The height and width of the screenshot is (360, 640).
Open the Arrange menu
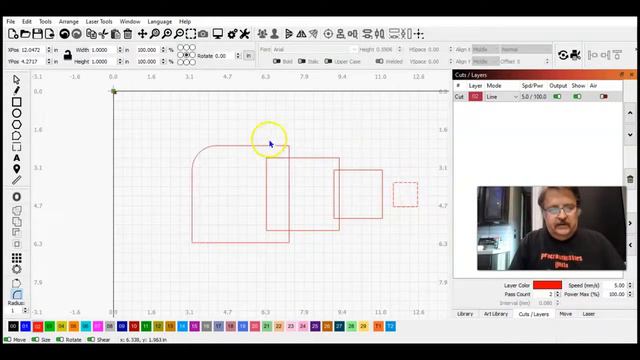[69, 22]
